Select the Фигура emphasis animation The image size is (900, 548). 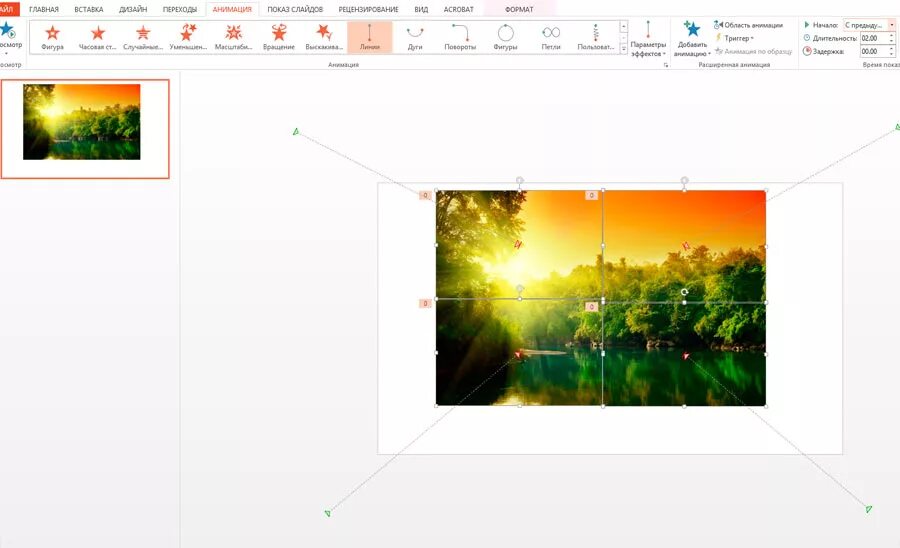pos(52,37)
